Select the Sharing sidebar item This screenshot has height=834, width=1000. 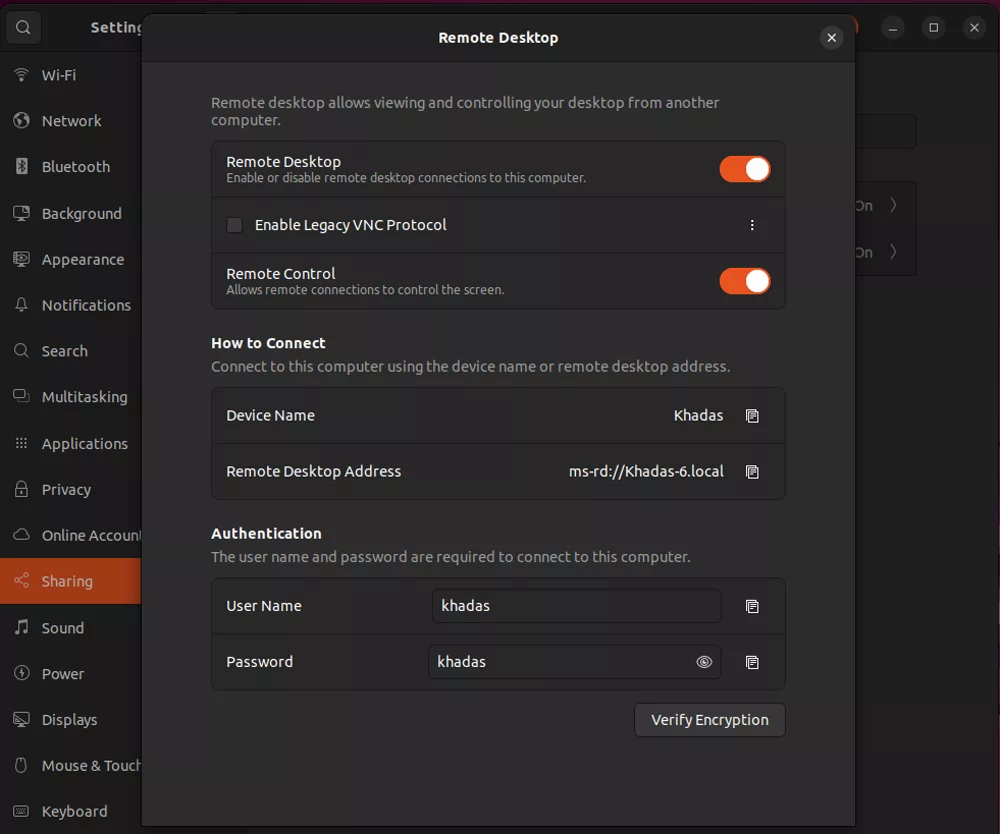click(x=71, y=582)
